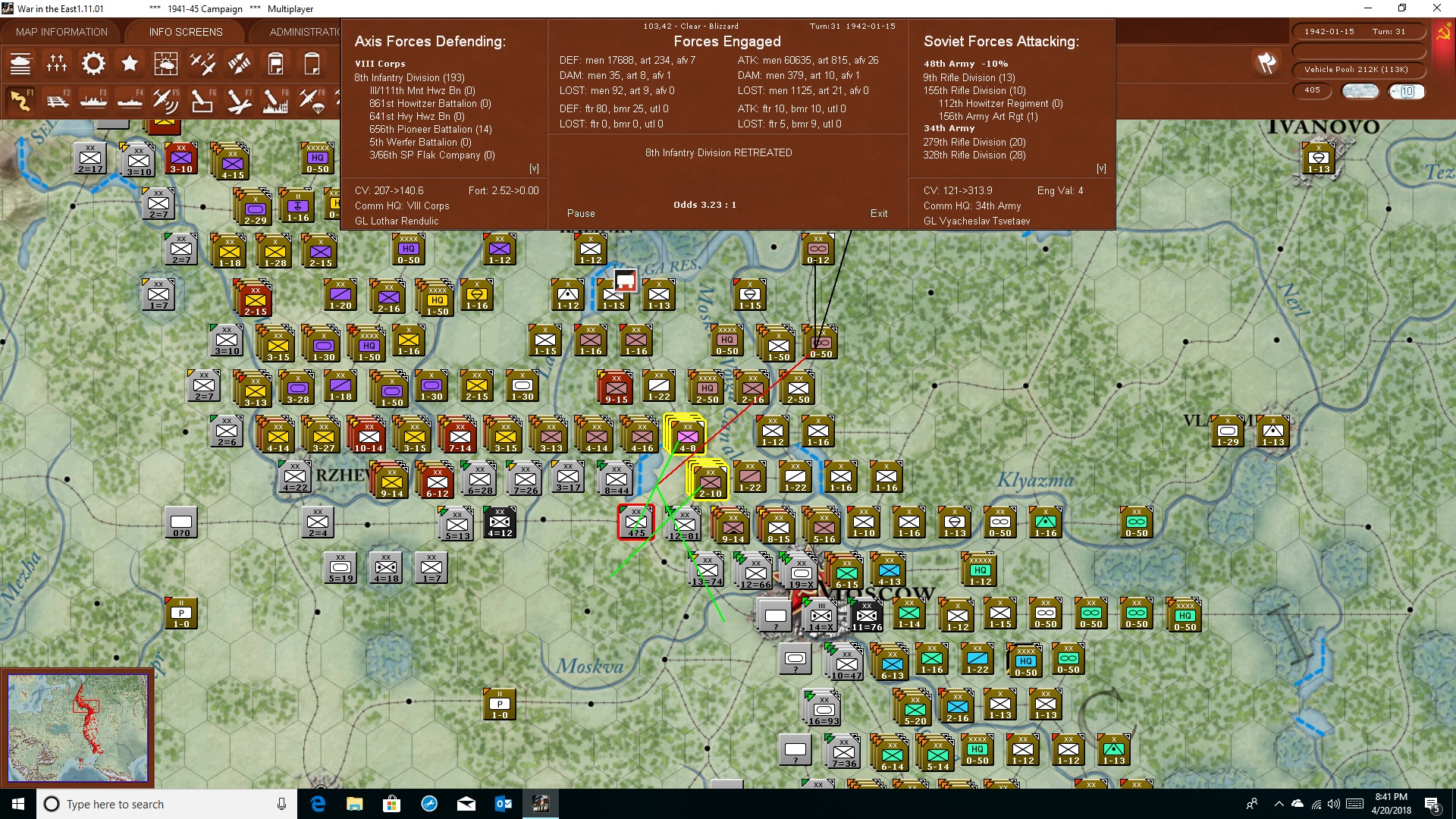Click the strategic minimap
This screenshot has height=819, width=1456.
77,726
